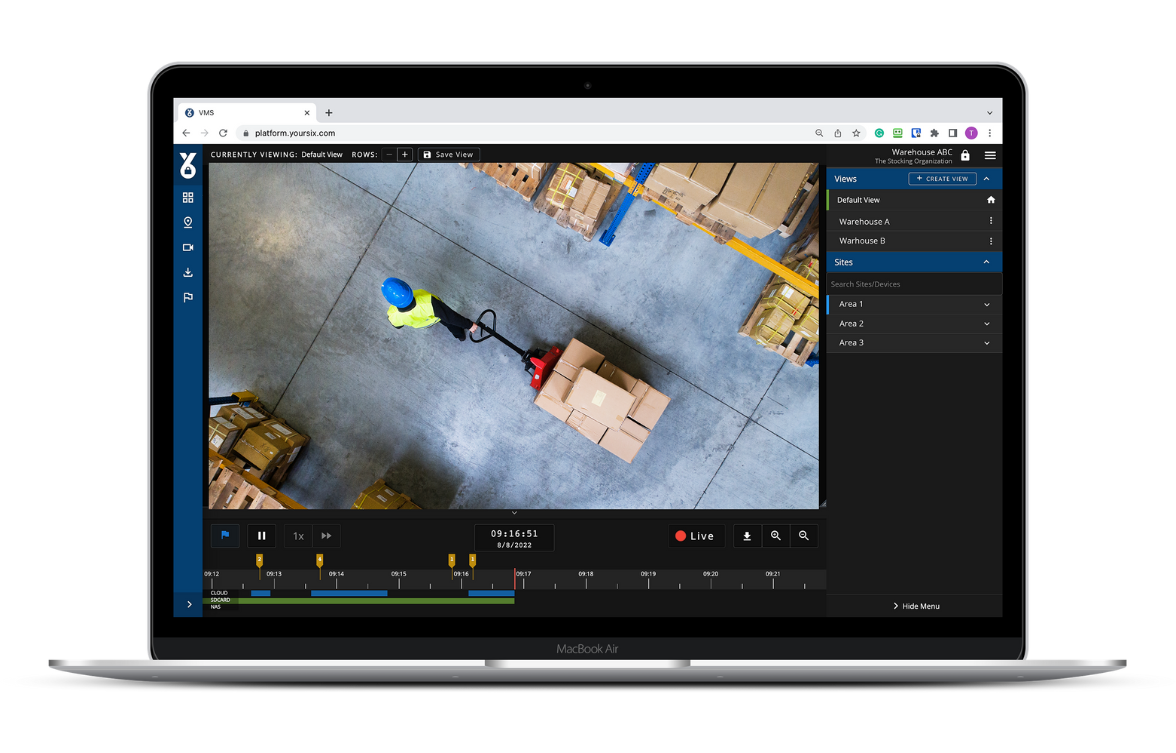Open the hamburger menu at top right
Image resolution: width=1176 pixels, height=753 pixels.
990,155
